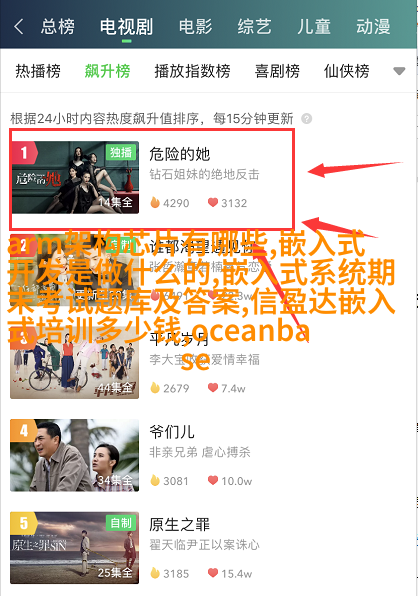Open the 原生之罪 title link
The image size is (418, 596).
coord(179,525)
